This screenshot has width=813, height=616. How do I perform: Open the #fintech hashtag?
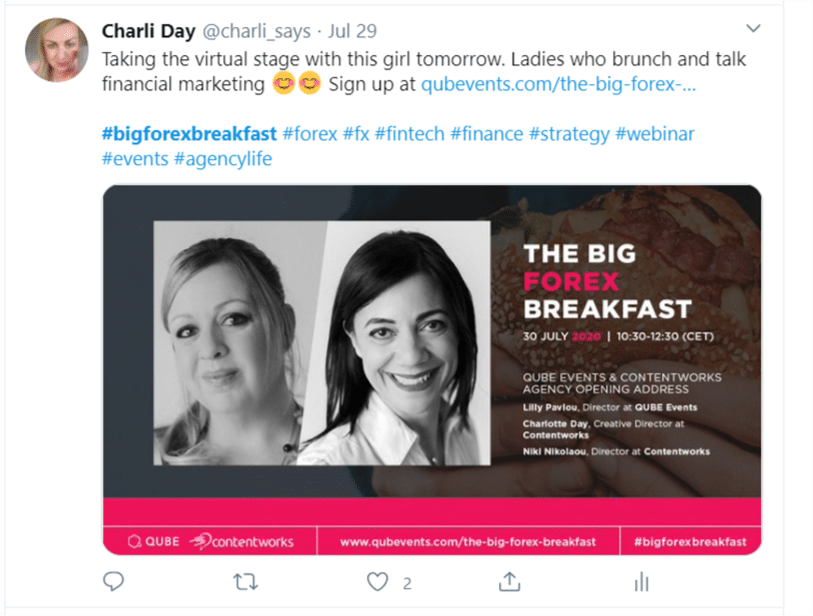(410, 134)
